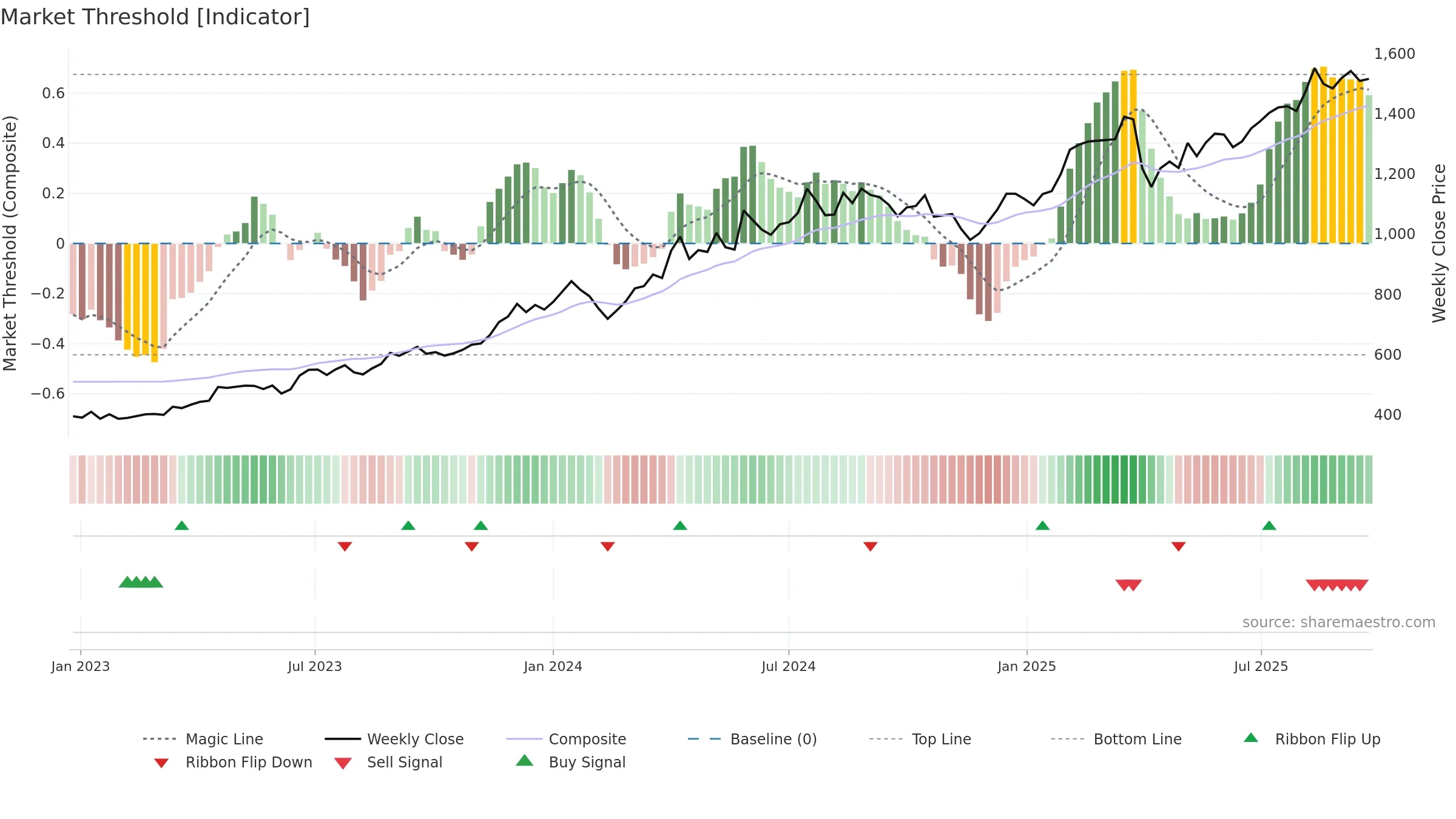Click the Jan 2023 x-axis label
The image size is (1456, 819).
click(x=81, y=666)
